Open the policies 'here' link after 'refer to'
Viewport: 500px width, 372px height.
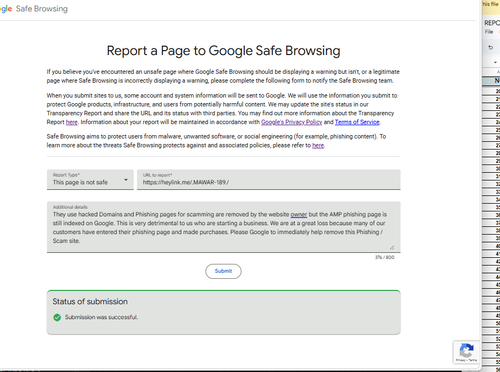318,145
